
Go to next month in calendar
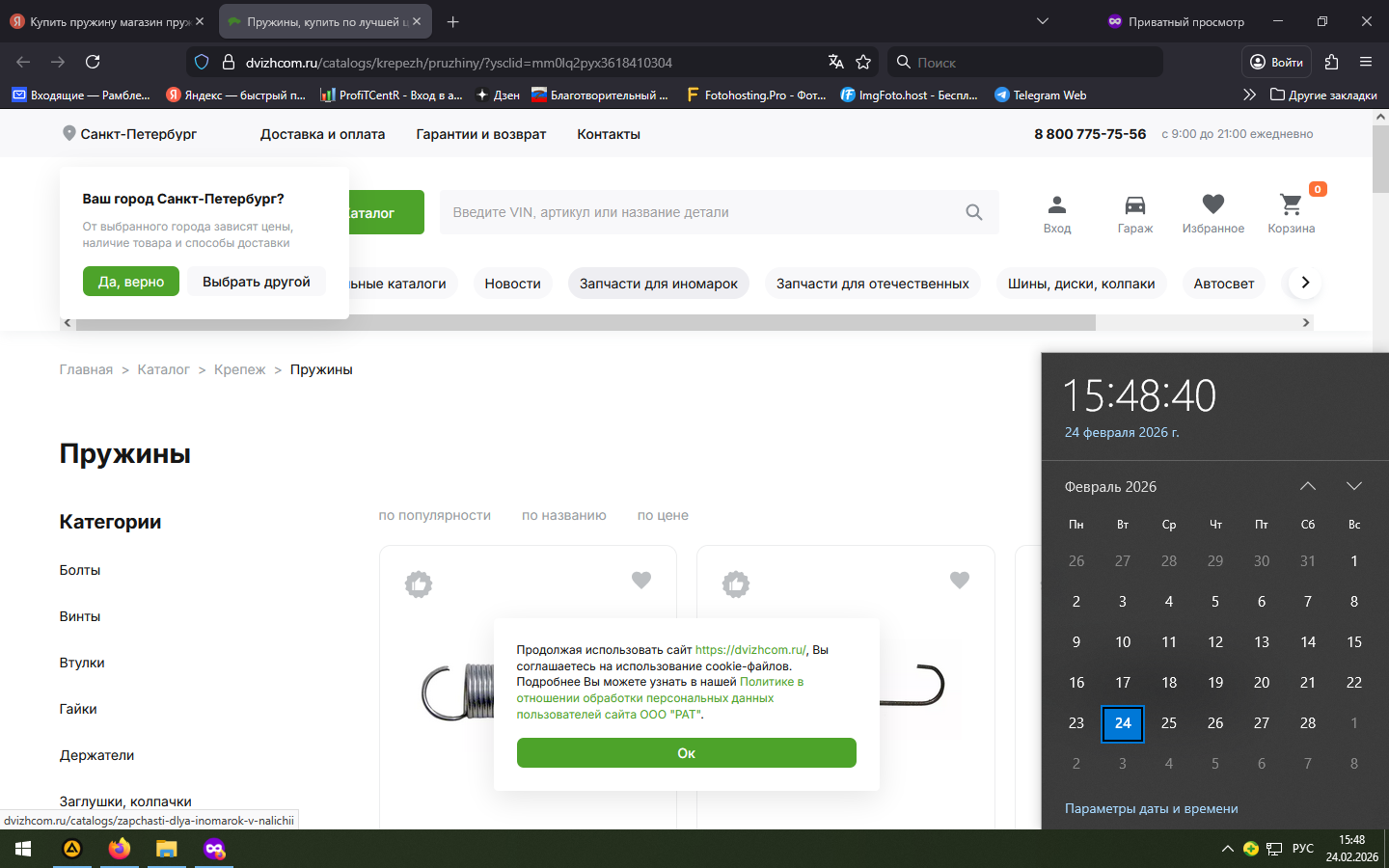(x=1354, y=486)
